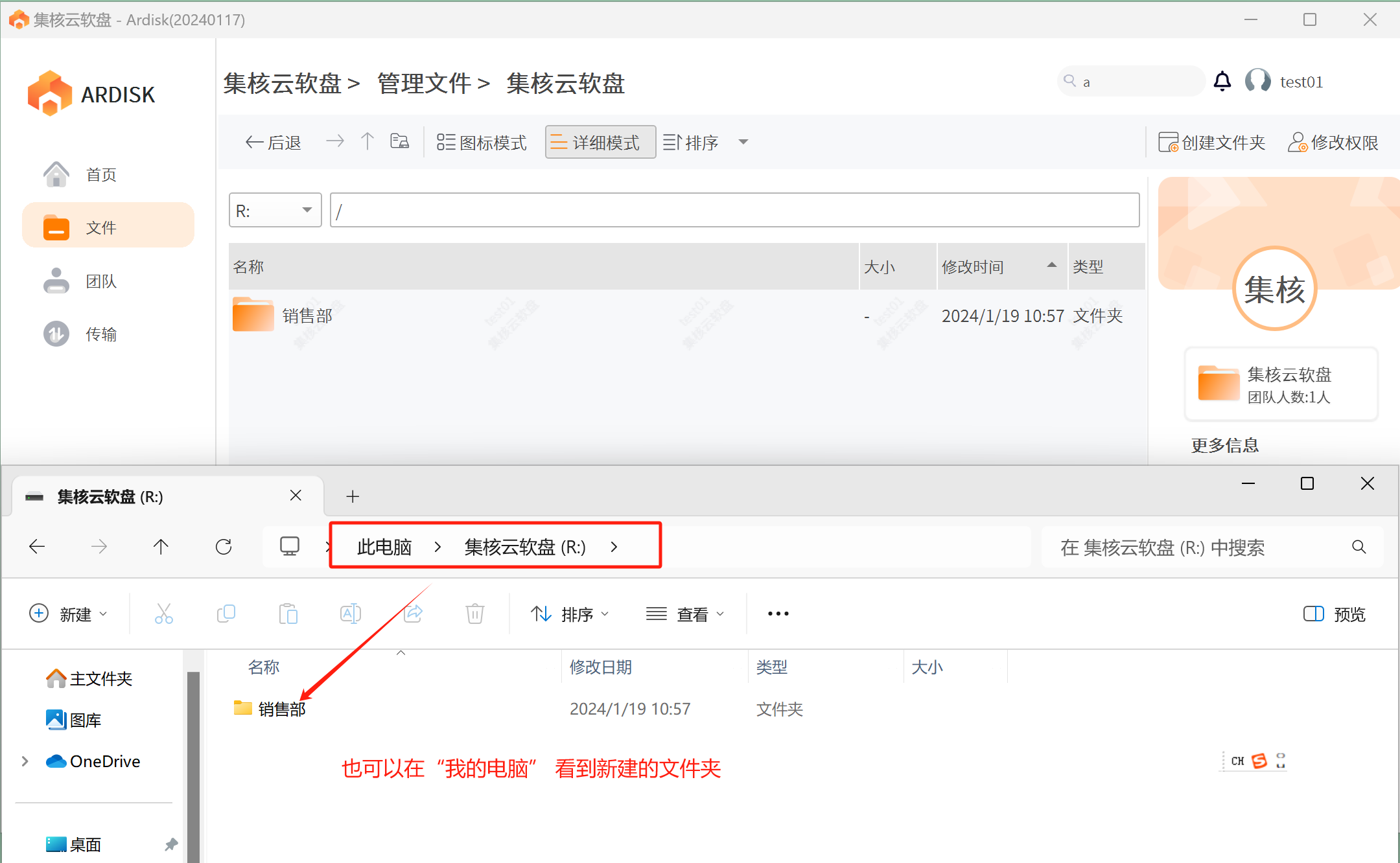Switch to 详细模式 detail view
This screenshot has width=1400, height=863.
tap(600, 143)
